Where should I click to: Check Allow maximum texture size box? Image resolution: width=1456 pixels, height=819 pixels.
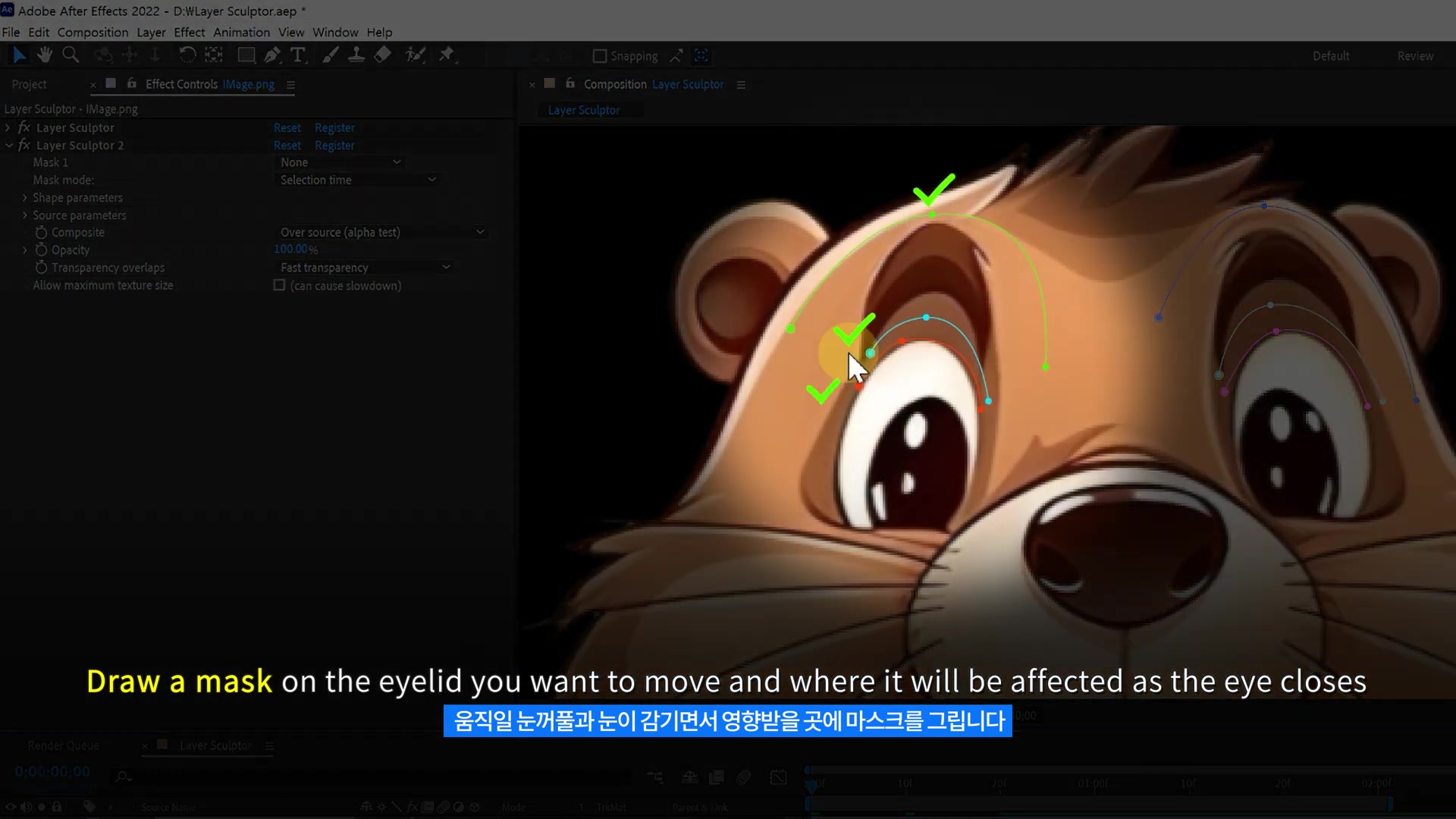click(279, 285)
